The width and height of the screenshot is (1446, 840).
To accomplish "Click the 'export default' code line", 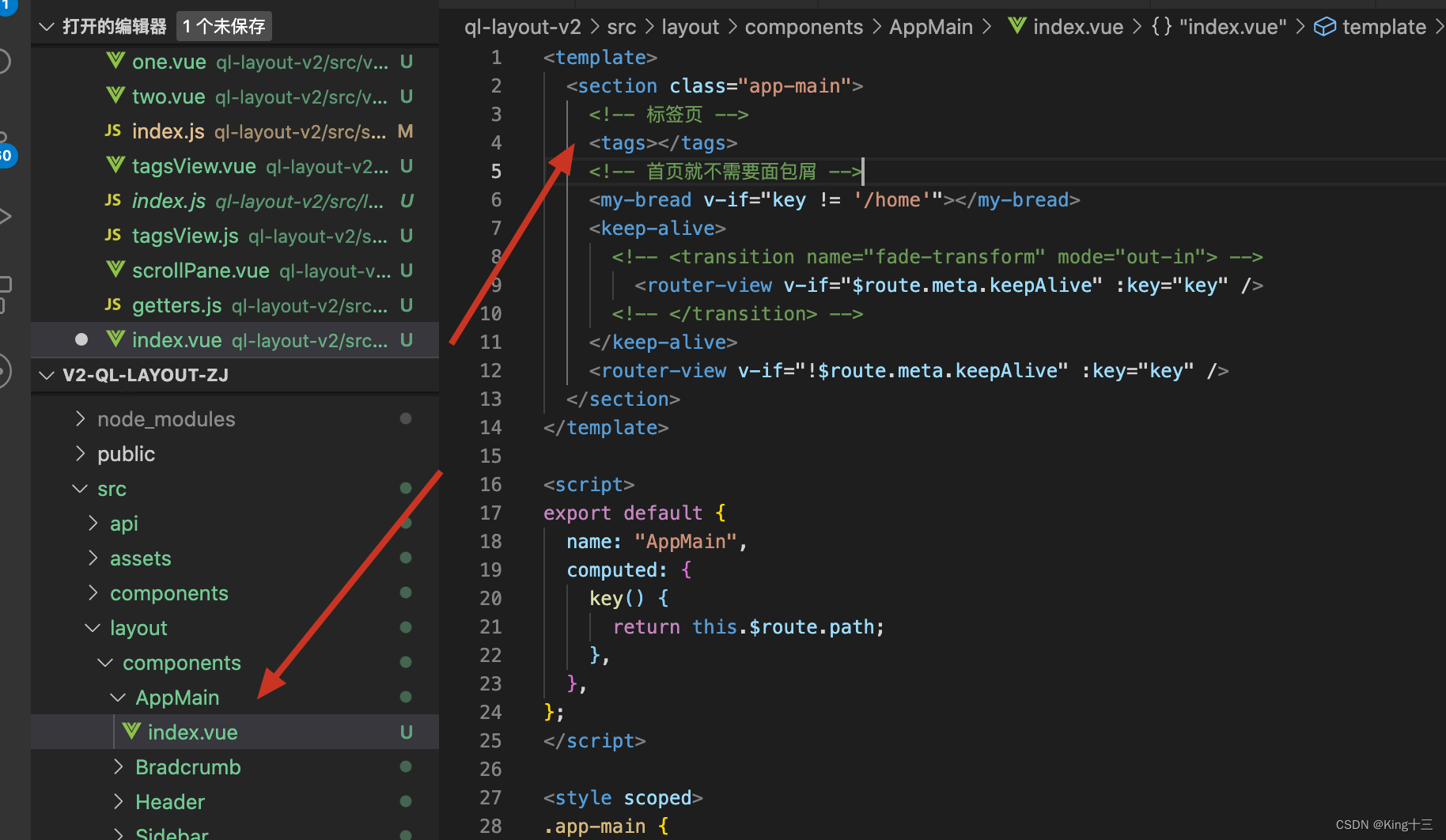I will pyautogui.click(x=634, y=513).
